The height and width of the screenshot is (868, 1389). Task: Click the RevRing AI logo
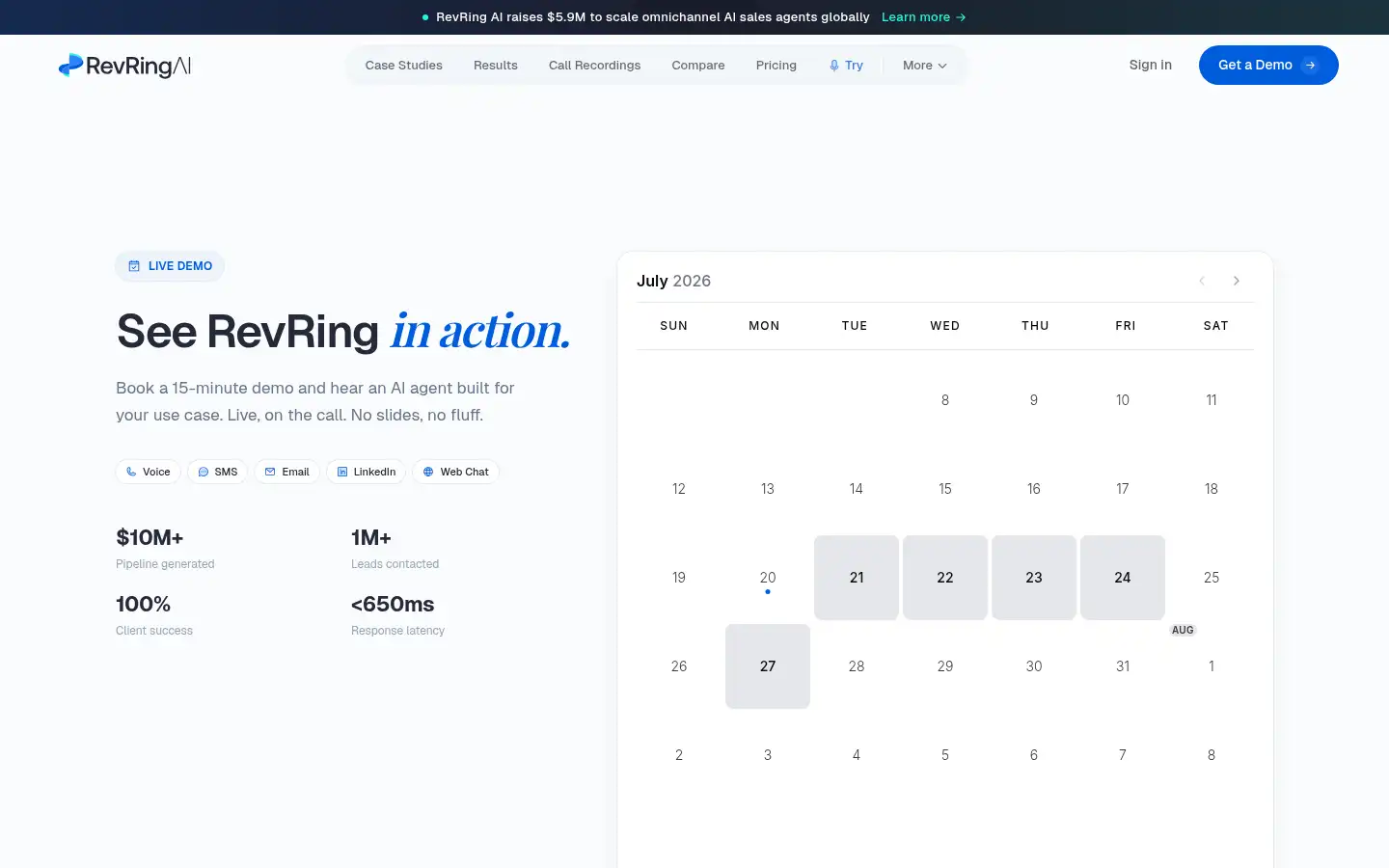[x=125, y=66]
